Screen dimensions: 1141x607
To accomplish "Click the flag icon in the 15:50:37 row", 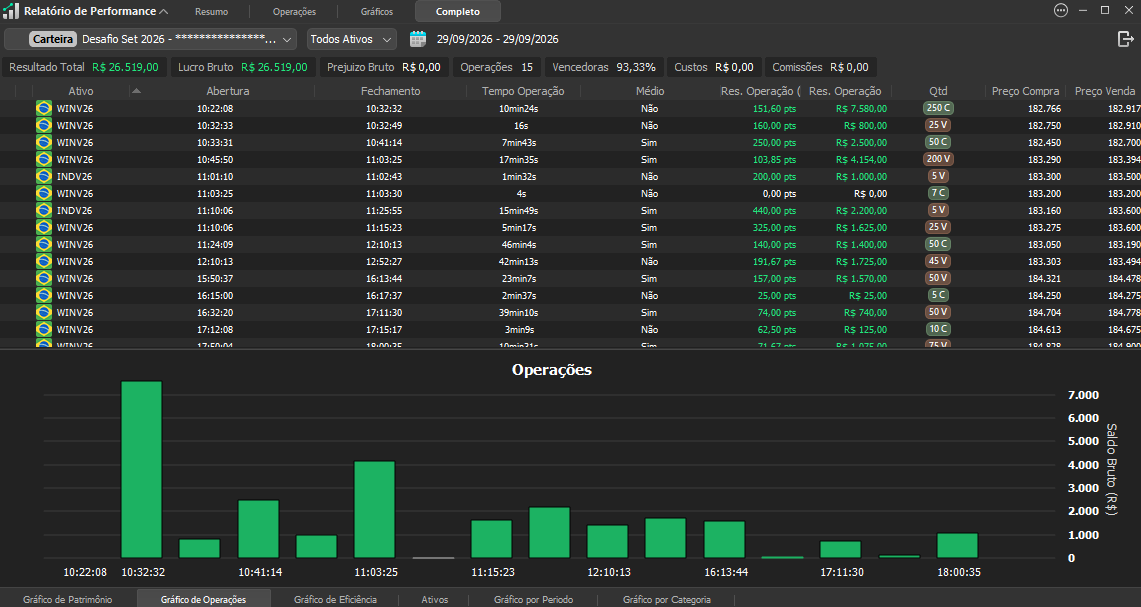I will click(44, 279).
